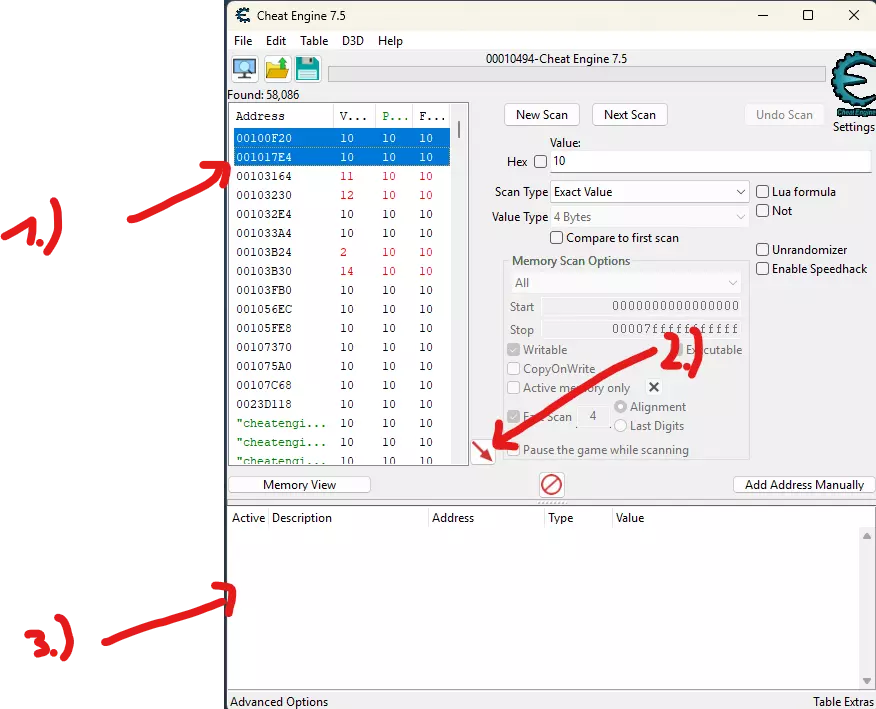
Task: Click the Fast Scan alignment value field
Action: (x=593, y=416)
